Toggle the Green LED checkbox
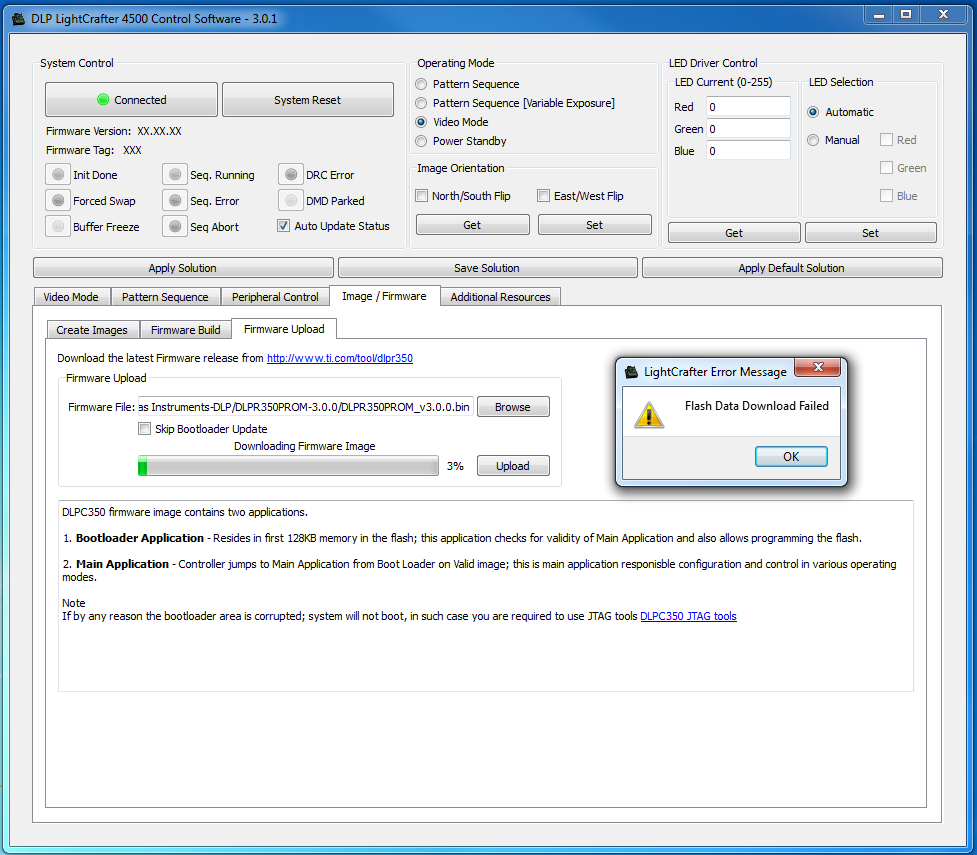Viewport: 977px width, 855px height. tap(886, 168)
